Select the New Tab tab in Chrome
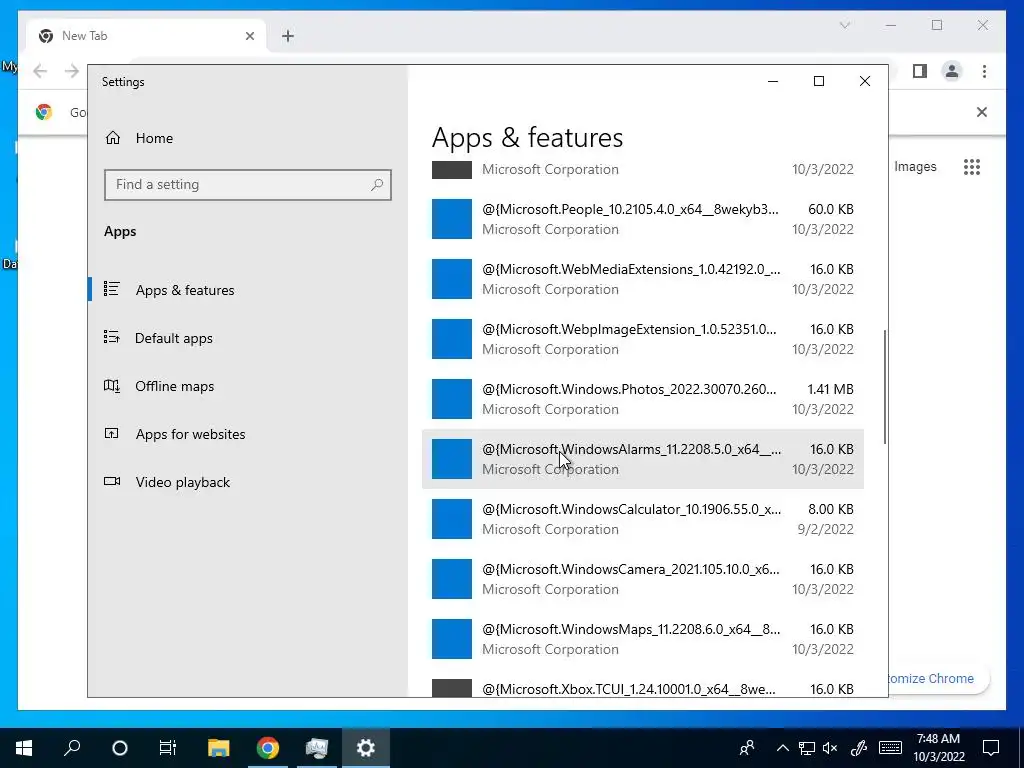Image resolution: width=1024 pixels, height=768 pixels. click(x=145, y=36)
